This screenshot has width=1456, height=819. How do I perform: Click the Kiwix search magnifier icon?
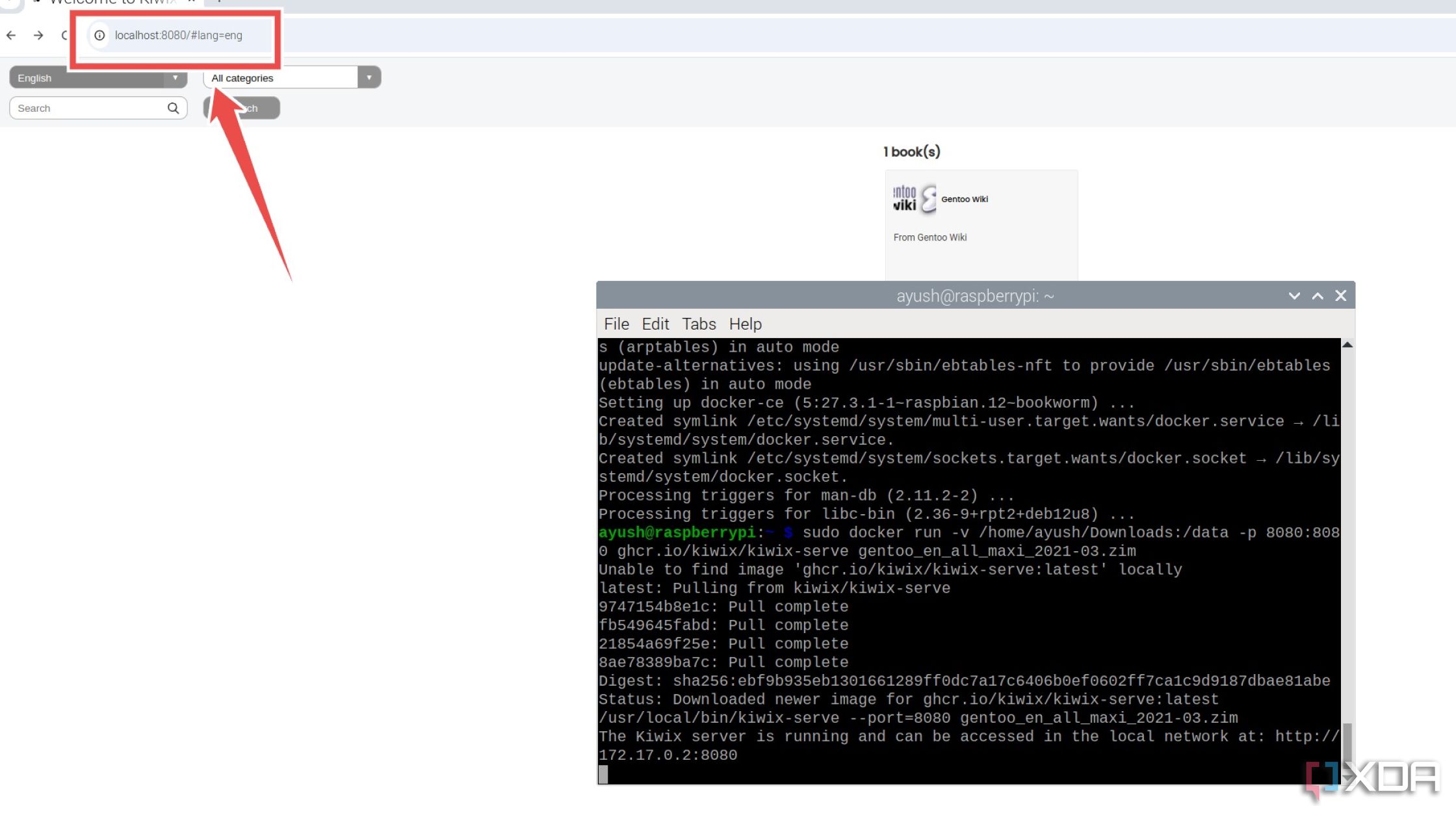click(173, 108)
